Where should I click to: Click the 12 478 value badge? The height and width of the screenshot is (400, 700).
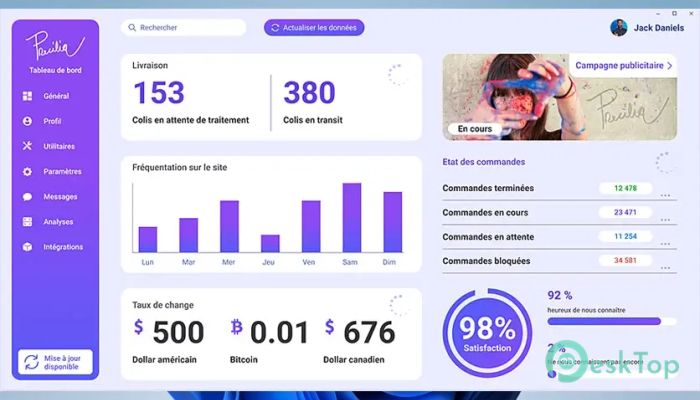click(625, 188)
